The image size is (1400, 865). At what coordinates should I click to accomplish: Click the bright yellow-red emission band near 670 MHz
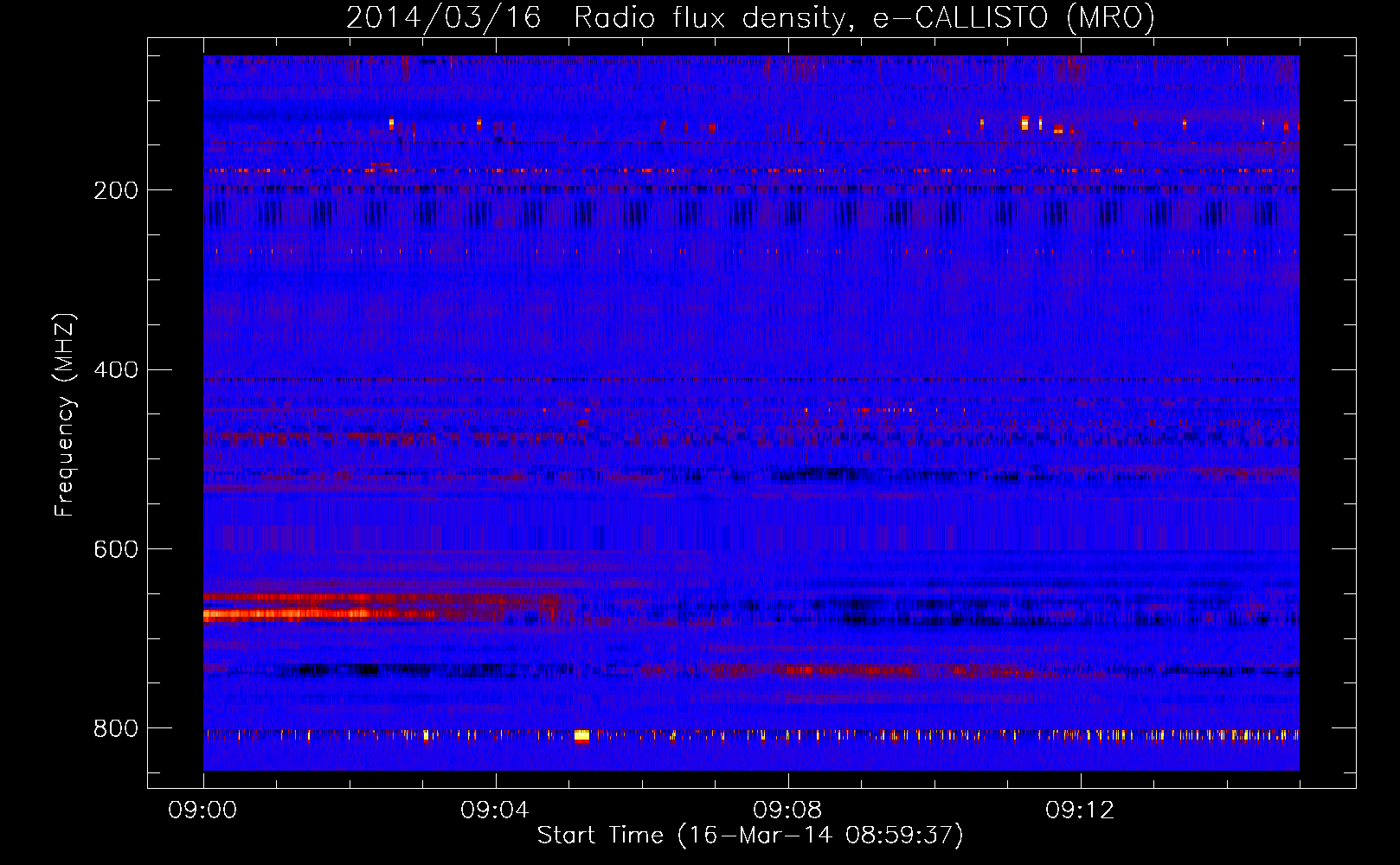pyautogui.click(x=320, y=615)
